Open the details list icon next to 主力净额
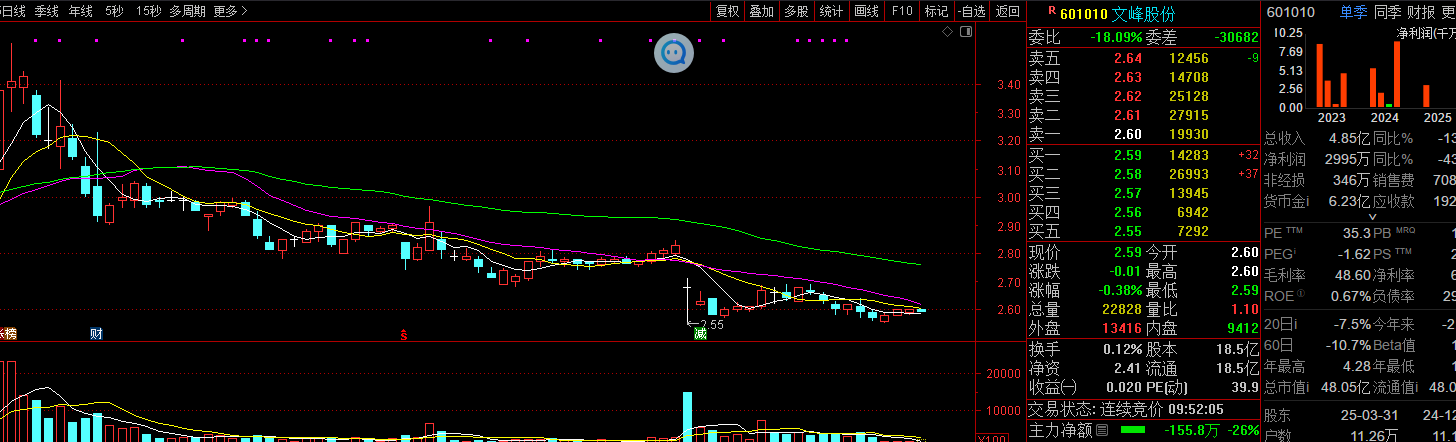Screen dimensions: 1456x442 pos(1102,431)
